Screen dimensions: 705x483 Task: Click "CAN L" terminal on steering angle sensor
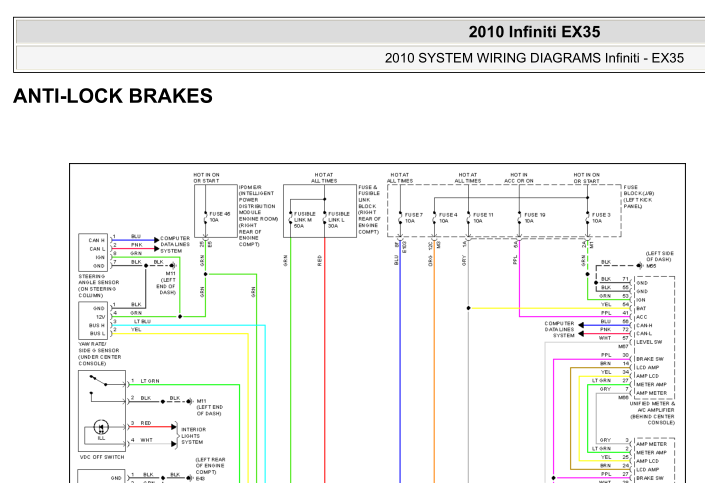click(x=96, y=249)
